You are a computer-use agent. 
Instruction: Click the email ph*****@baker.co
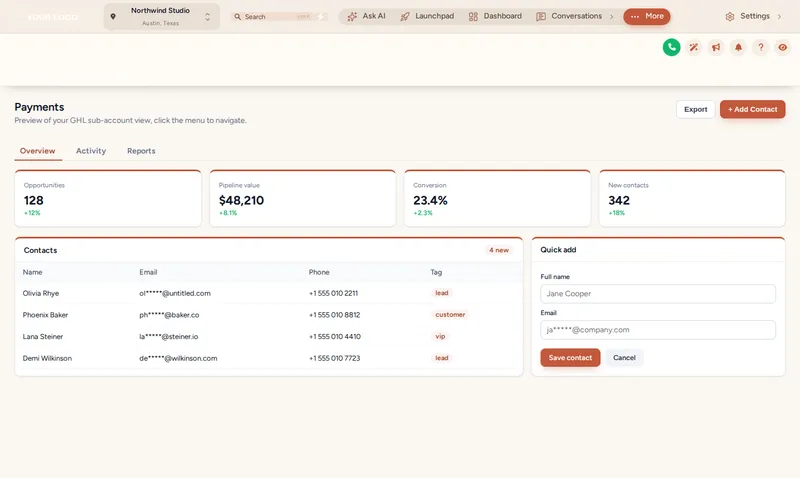(169, 315)
